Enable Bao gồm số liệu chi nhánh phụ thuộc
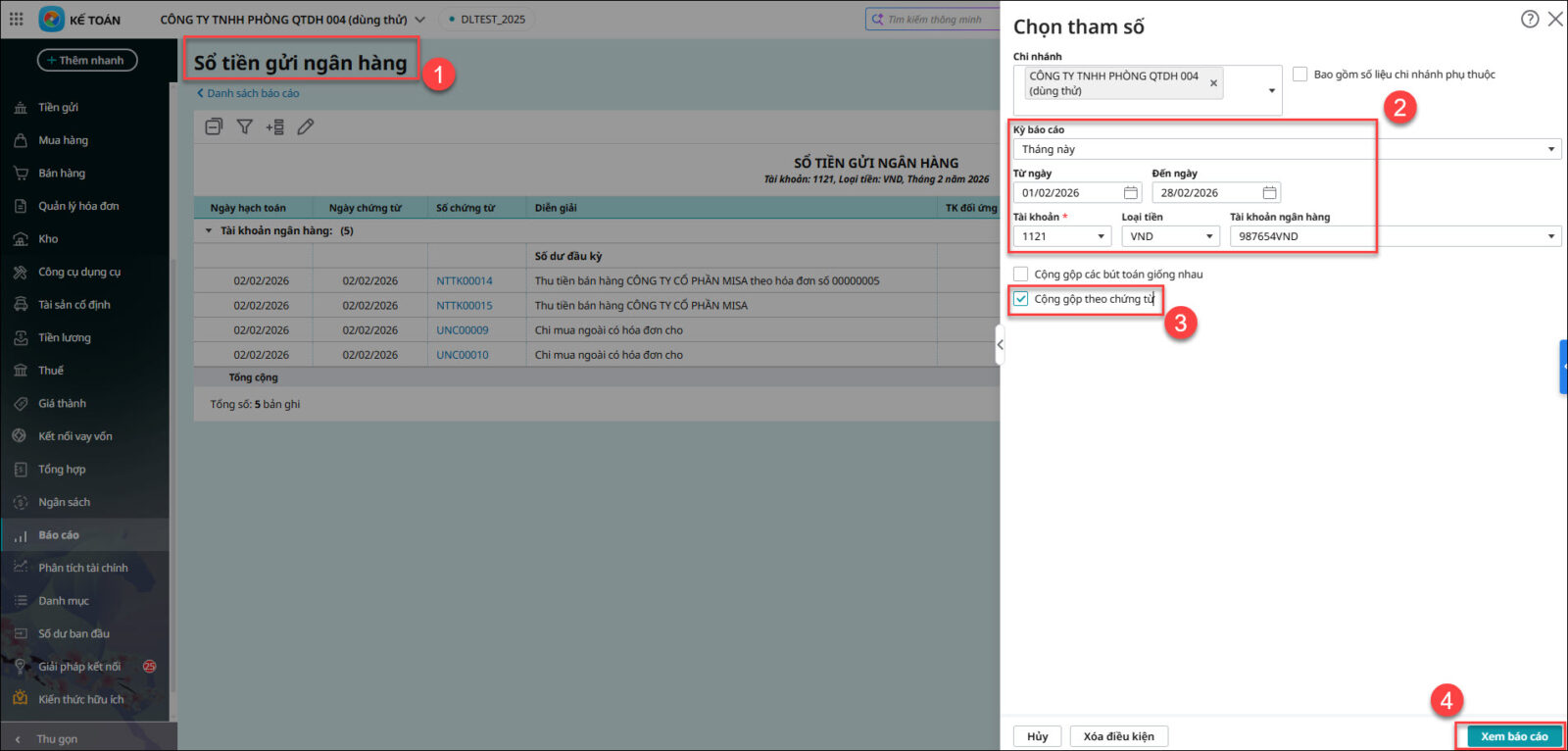This screenshot has height=751, width=1568. [x=1299, y=75]
